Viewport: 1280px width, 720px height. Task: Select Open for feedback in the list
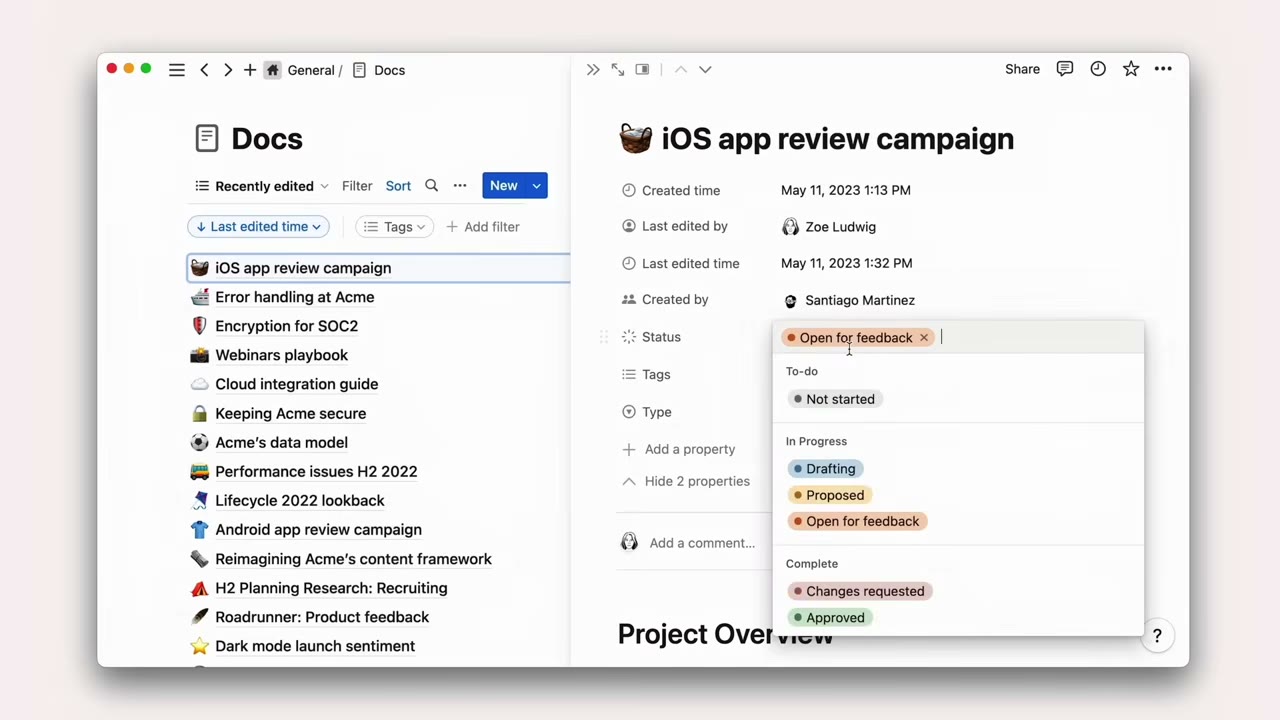(x=858, y=521)
